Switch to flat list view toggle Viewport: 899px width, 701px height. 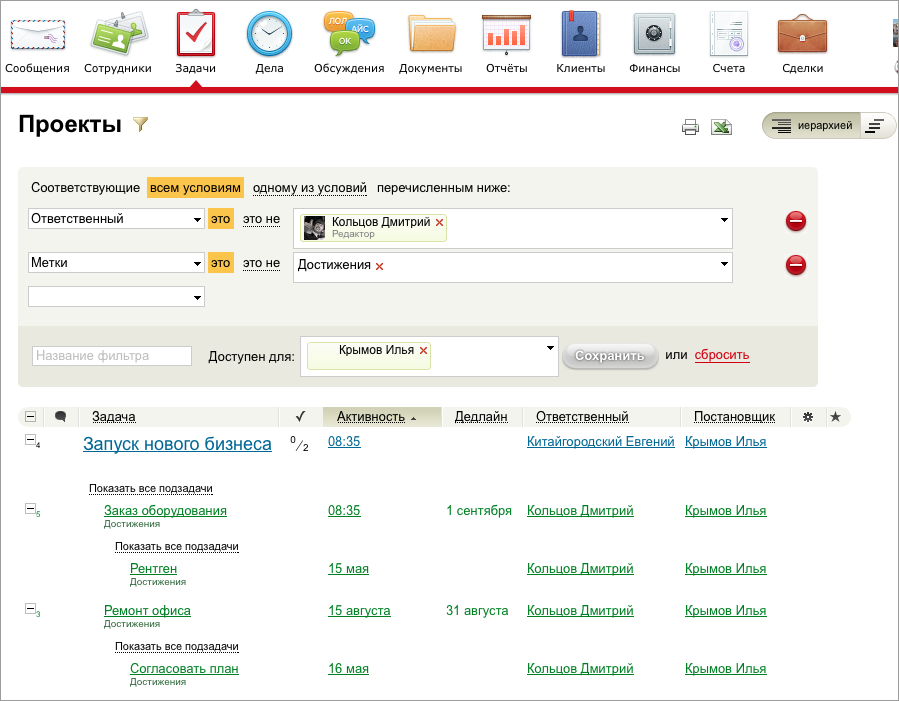point(876,126)
